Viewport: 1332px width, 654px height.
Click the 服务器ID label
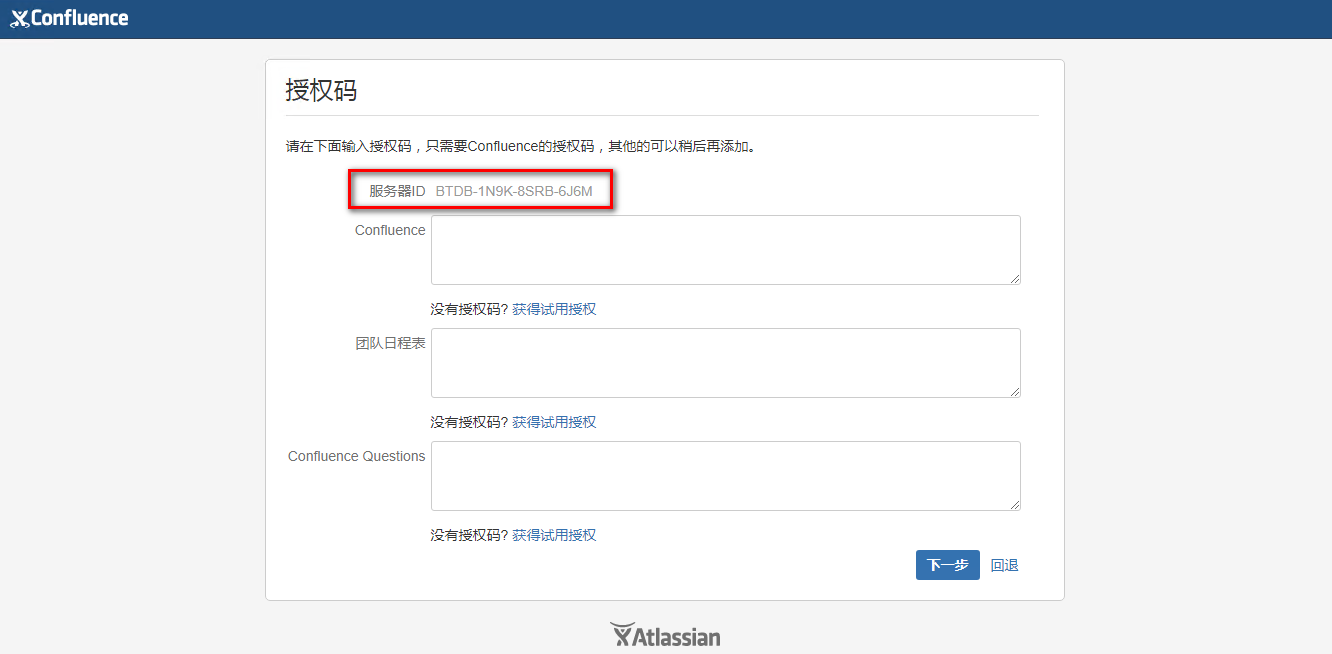pyautogui.click(x=397, y=190)
